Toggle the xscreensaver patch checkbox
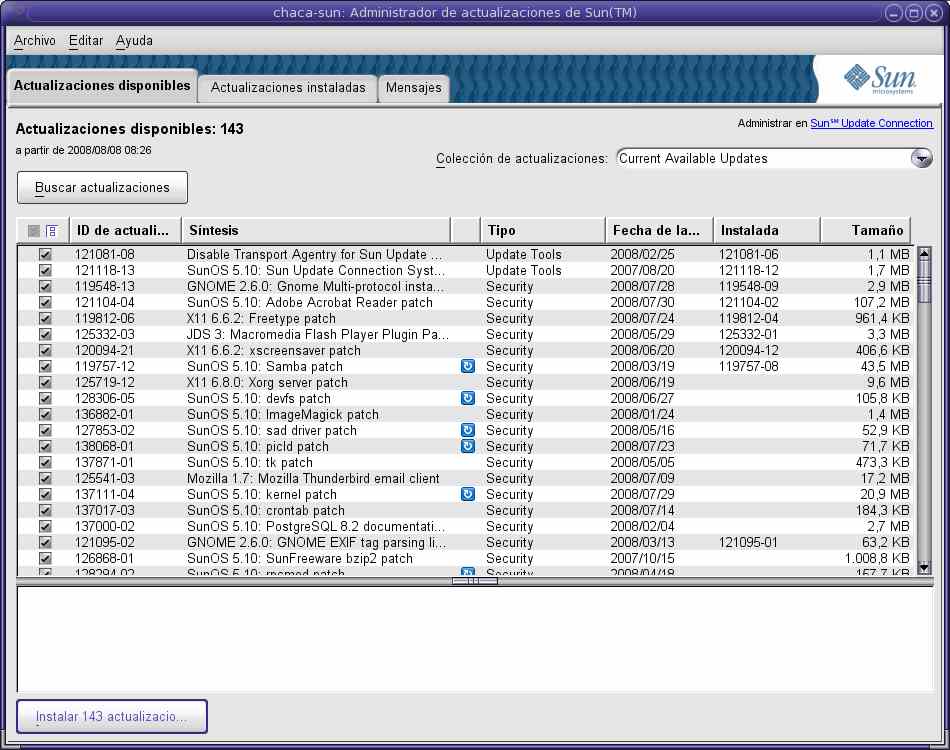The image size is (950, 750). [45, 350]
